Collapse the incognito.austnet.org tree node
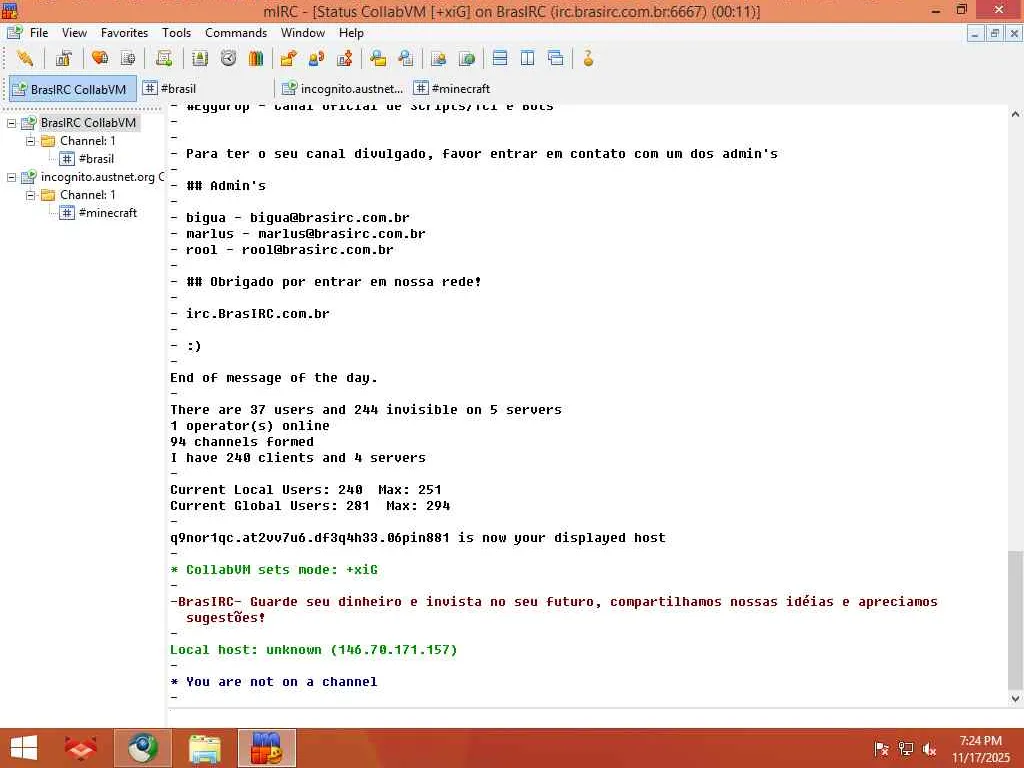This screenshot has height=768, width=1024. point(11,177)
